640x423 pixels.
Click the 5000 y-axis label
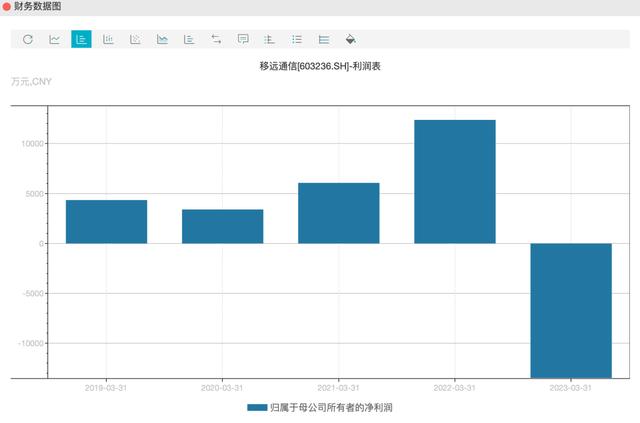click(35, 194)
